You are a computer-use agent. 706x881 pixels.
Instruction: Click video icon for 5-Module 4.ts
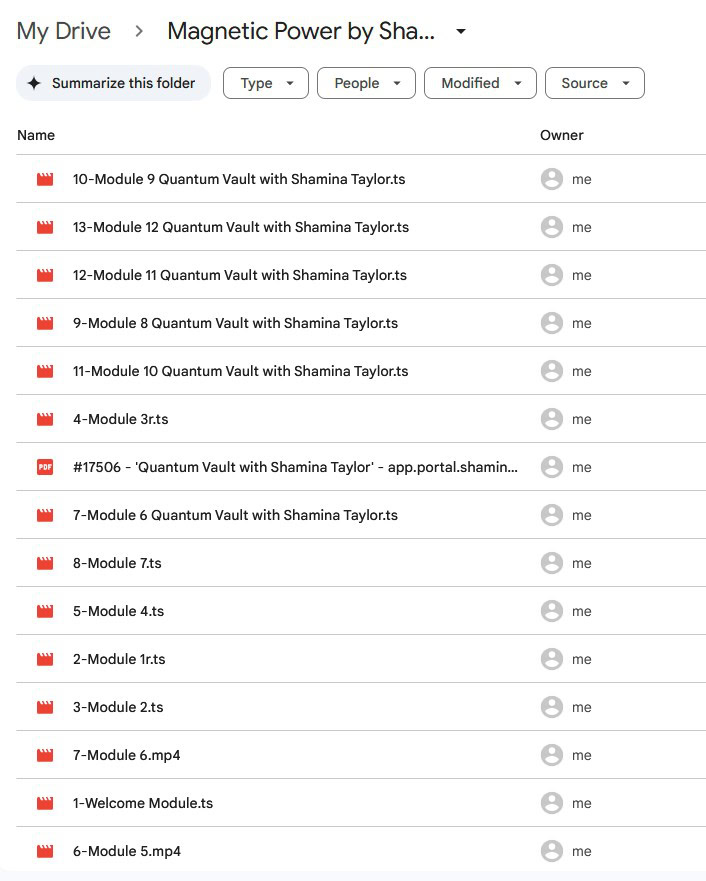tap(45, 611)
